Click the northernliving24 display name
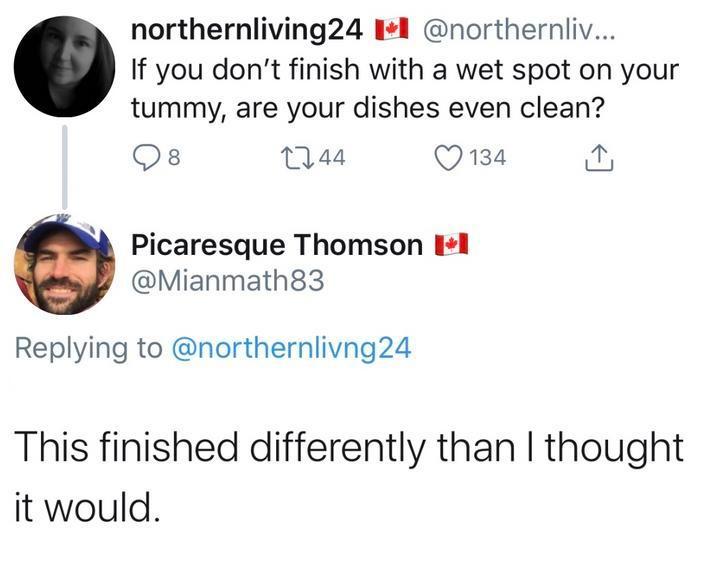 (x=247, y=32)
